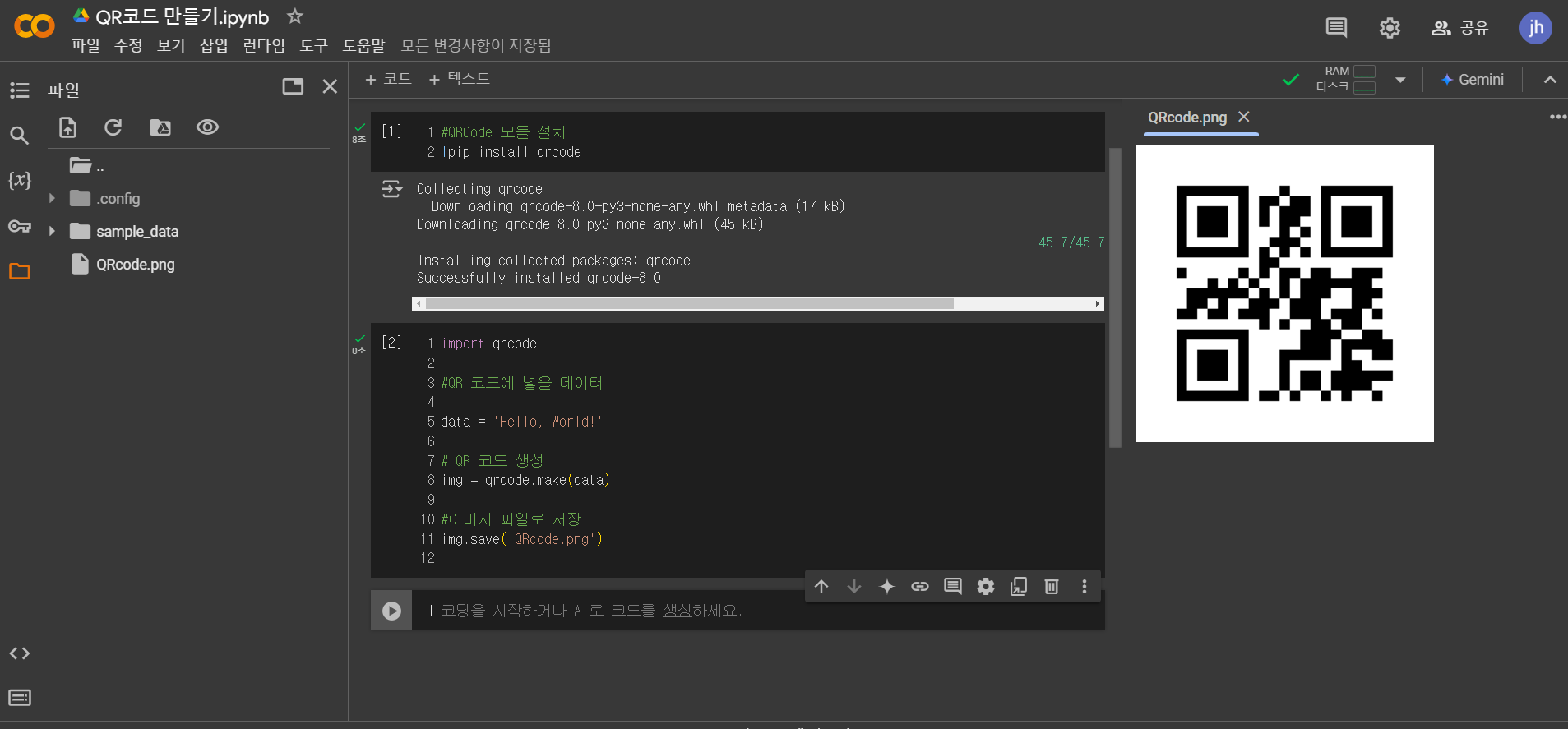Move cell up
The image size is (1568, 729).
pos(821,586)
